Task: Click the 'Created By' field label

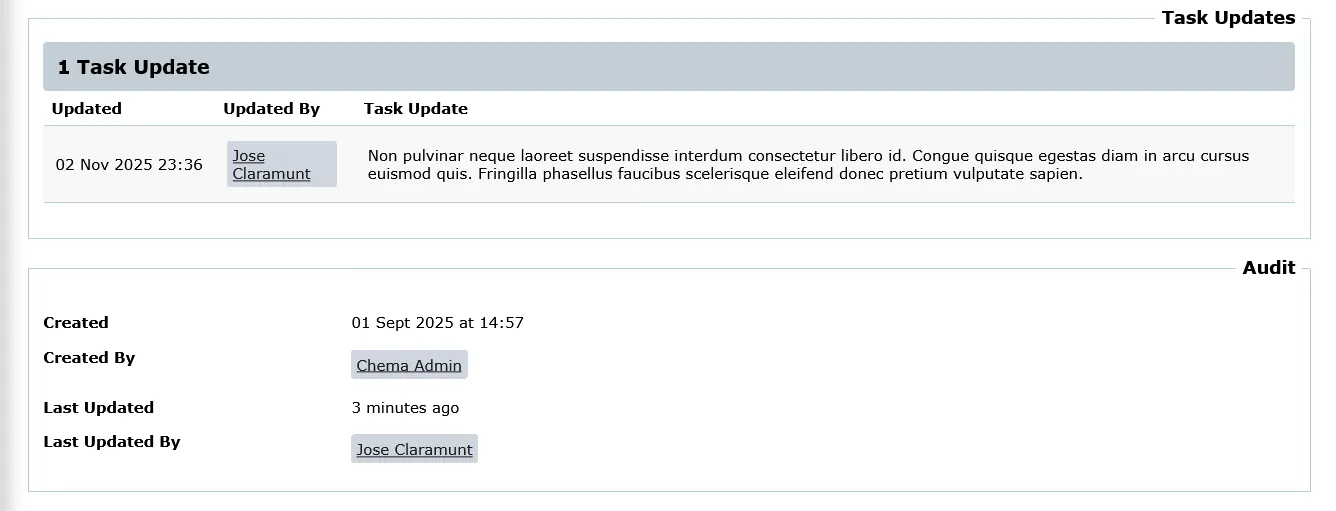Action: pos(89,358)
